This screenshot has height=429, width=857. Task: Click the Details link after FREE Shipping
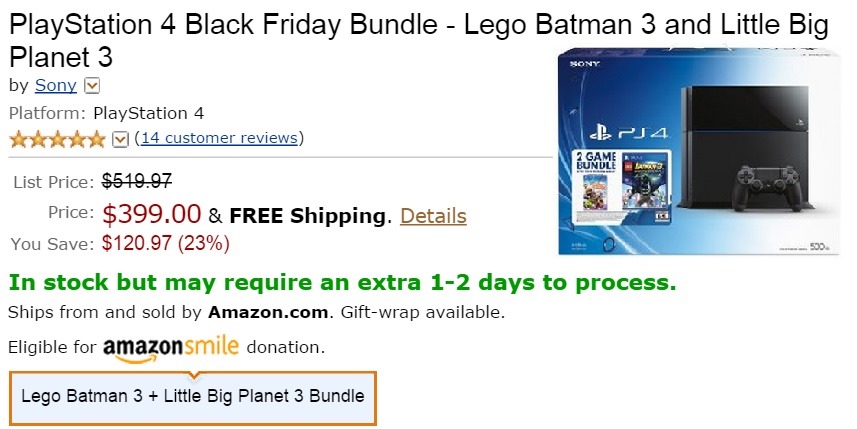tap(433, 215)
